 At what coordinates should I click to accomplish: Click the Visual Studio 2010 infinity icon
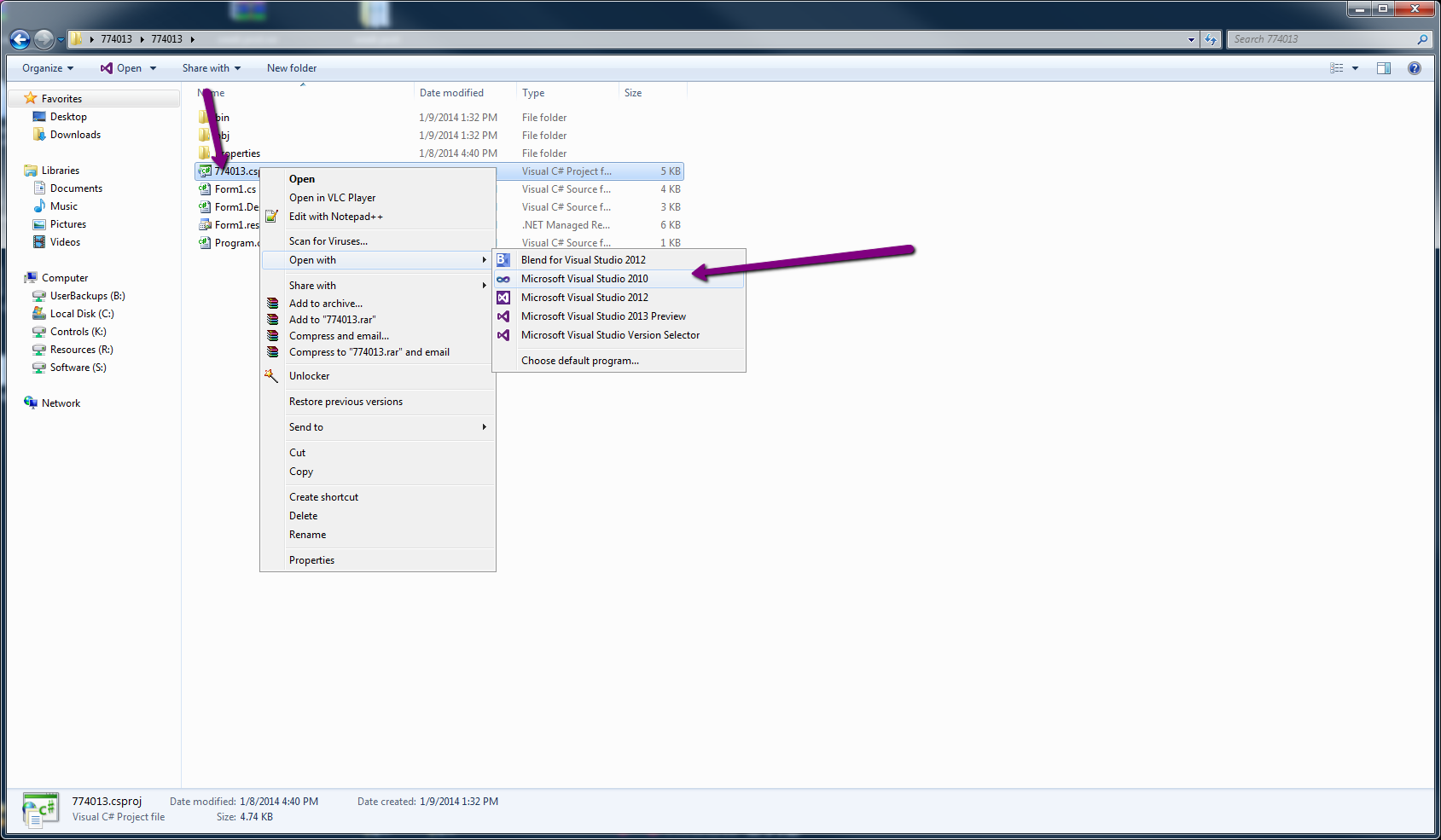pyautogui.click(x=503, y=279)
